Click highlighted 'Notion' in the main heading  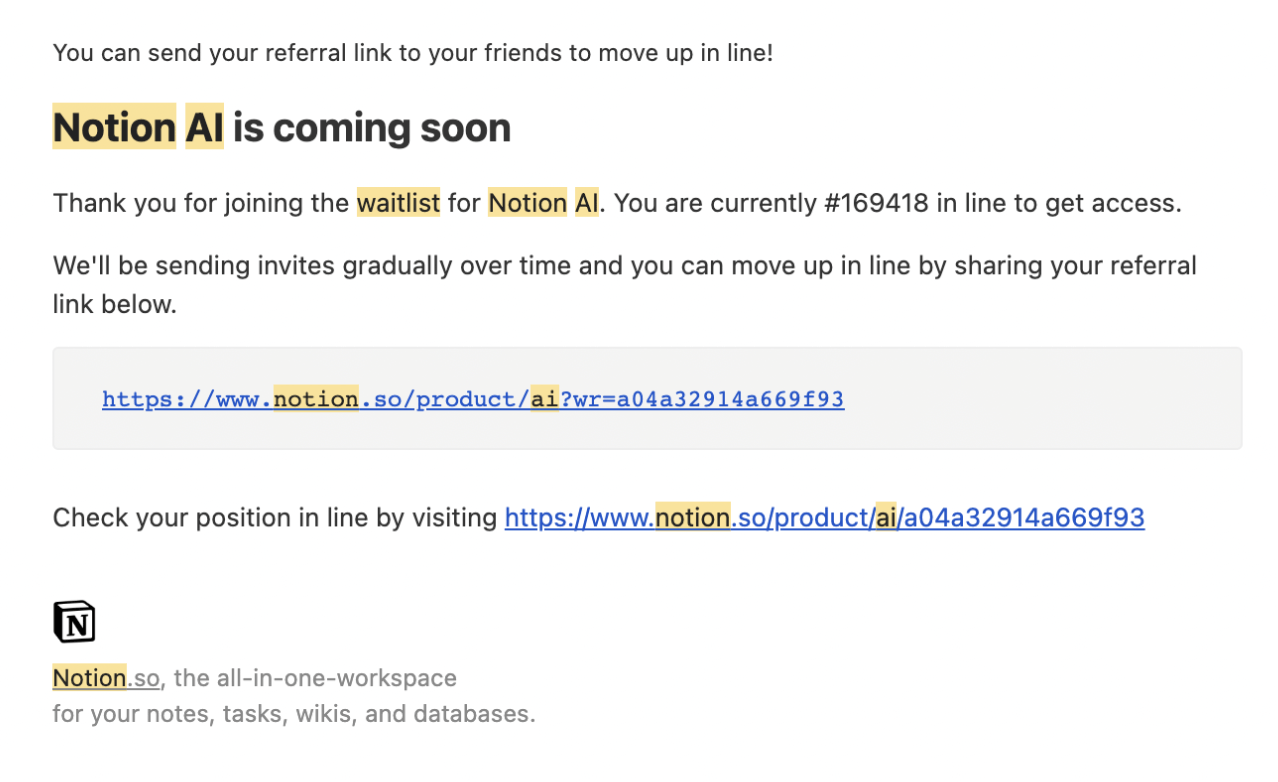coord(114,128)
